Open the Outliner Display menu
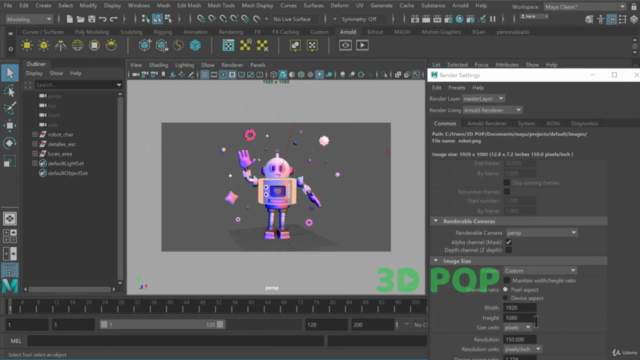 click(34, 73)
